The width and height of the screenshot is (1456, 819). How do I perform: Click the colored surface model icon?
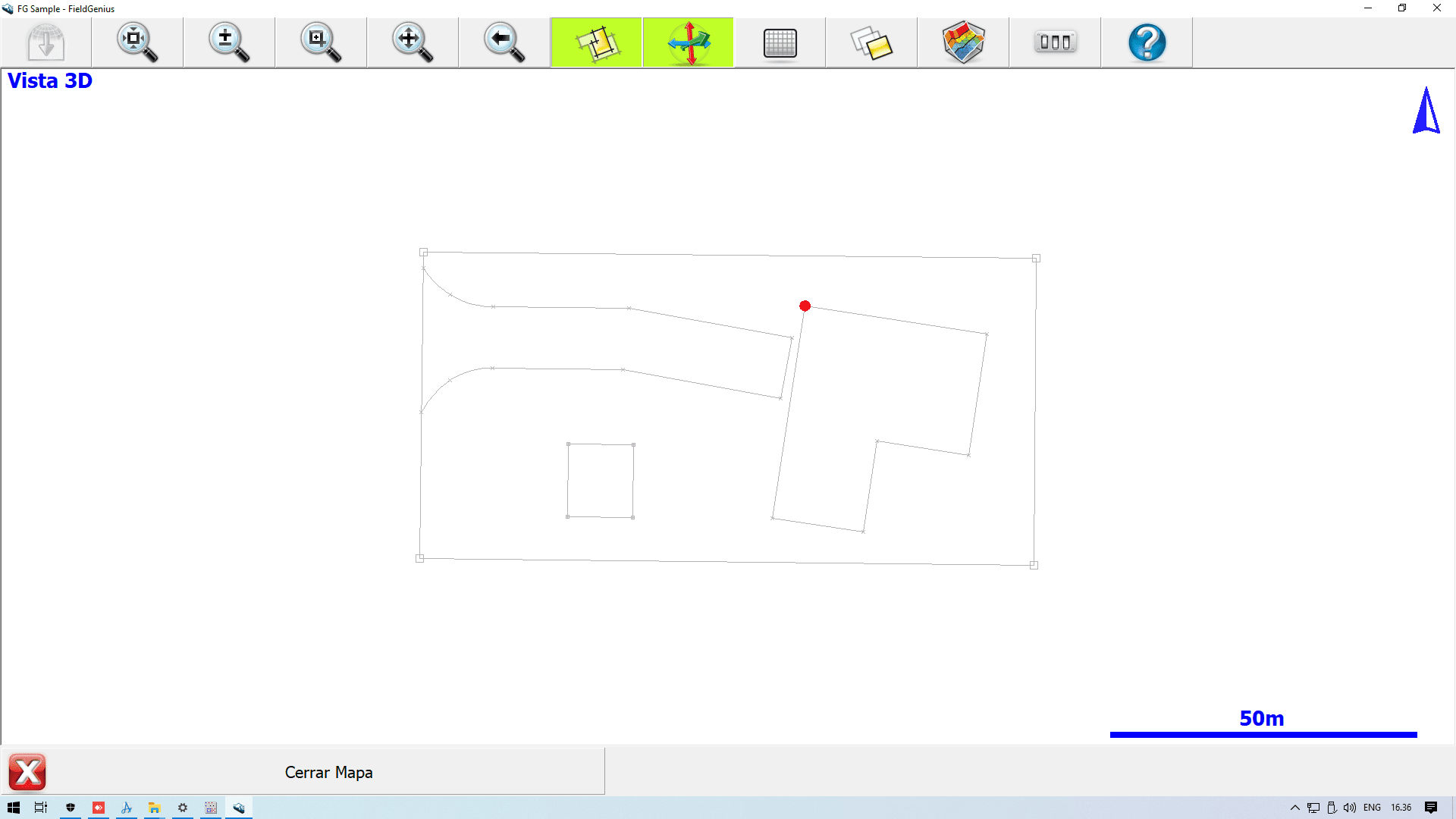click(x=963, y=42)
